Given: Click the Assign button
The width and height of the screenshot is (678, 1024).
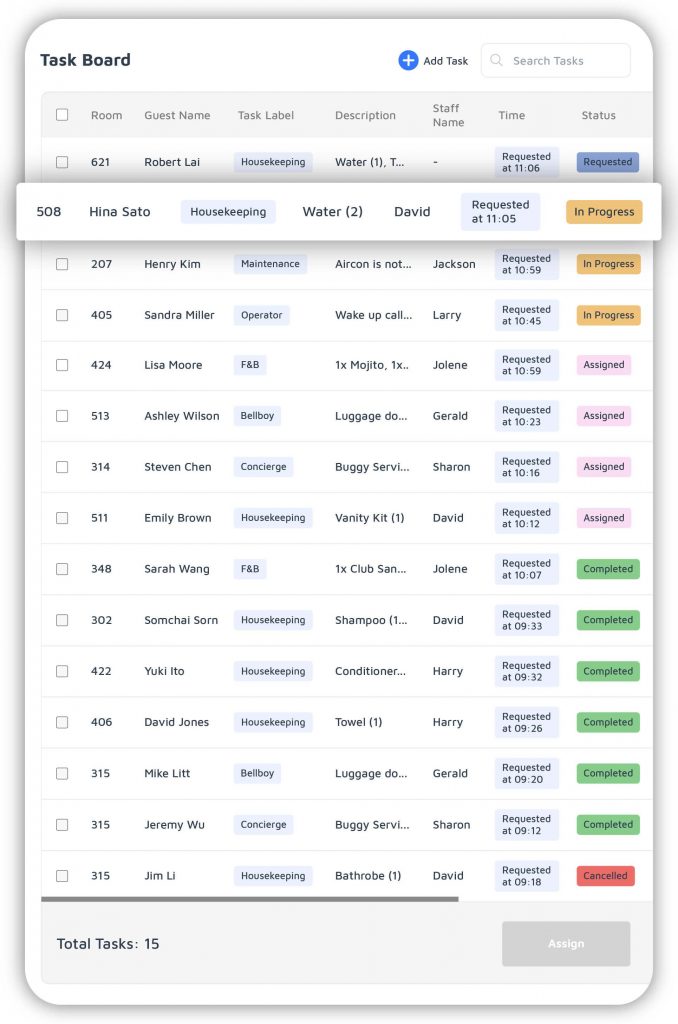Looking at the screenshot, I should (x=566, y=944).
